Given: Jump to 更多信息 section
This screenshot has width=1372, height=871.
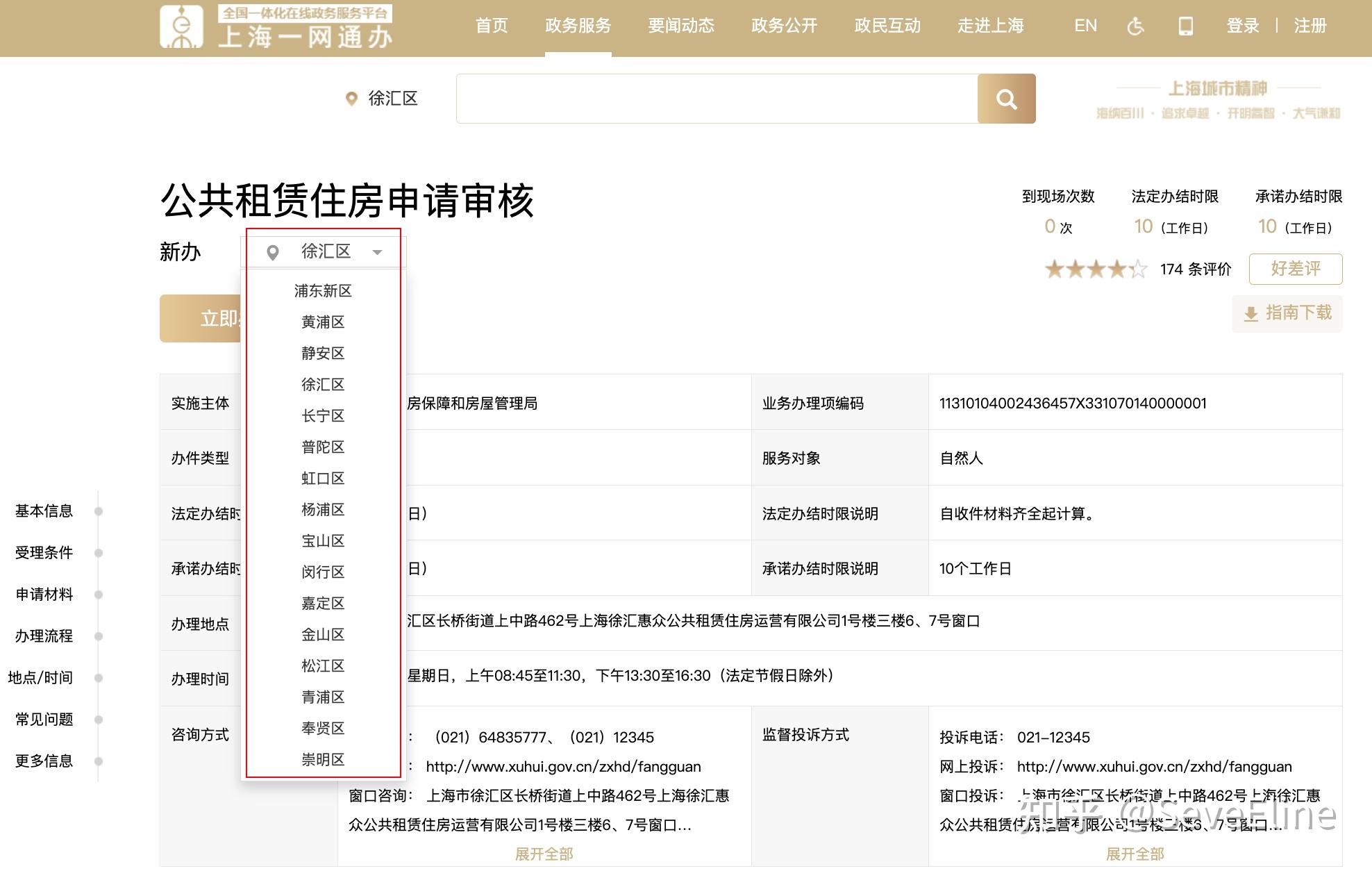Looking at the screenshot, I should tap(44, 761).
